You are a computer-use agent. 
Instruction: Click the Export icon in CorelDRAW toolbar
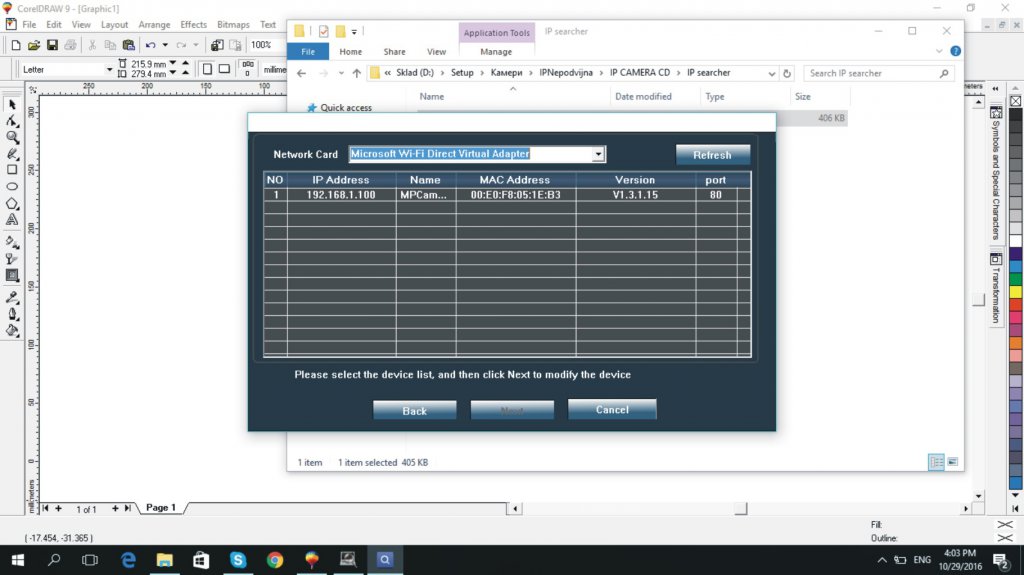tap(235, 45)
